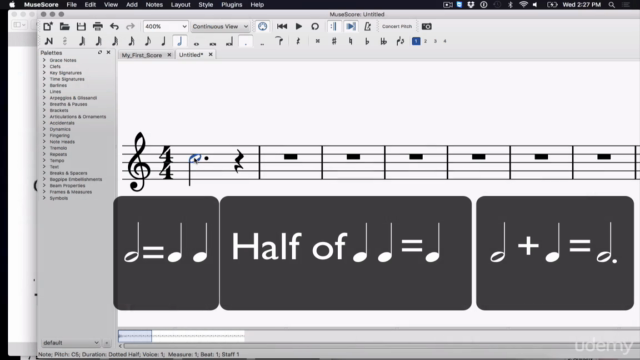Apply natural accidental
The image size is (640, 360).
coord(350,41)
